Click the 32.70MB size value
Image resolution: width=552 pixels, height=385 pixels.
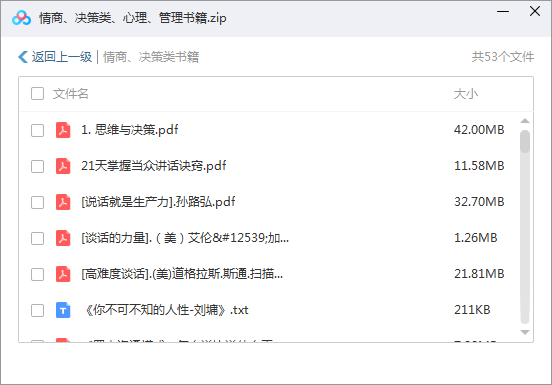[479, 202]
